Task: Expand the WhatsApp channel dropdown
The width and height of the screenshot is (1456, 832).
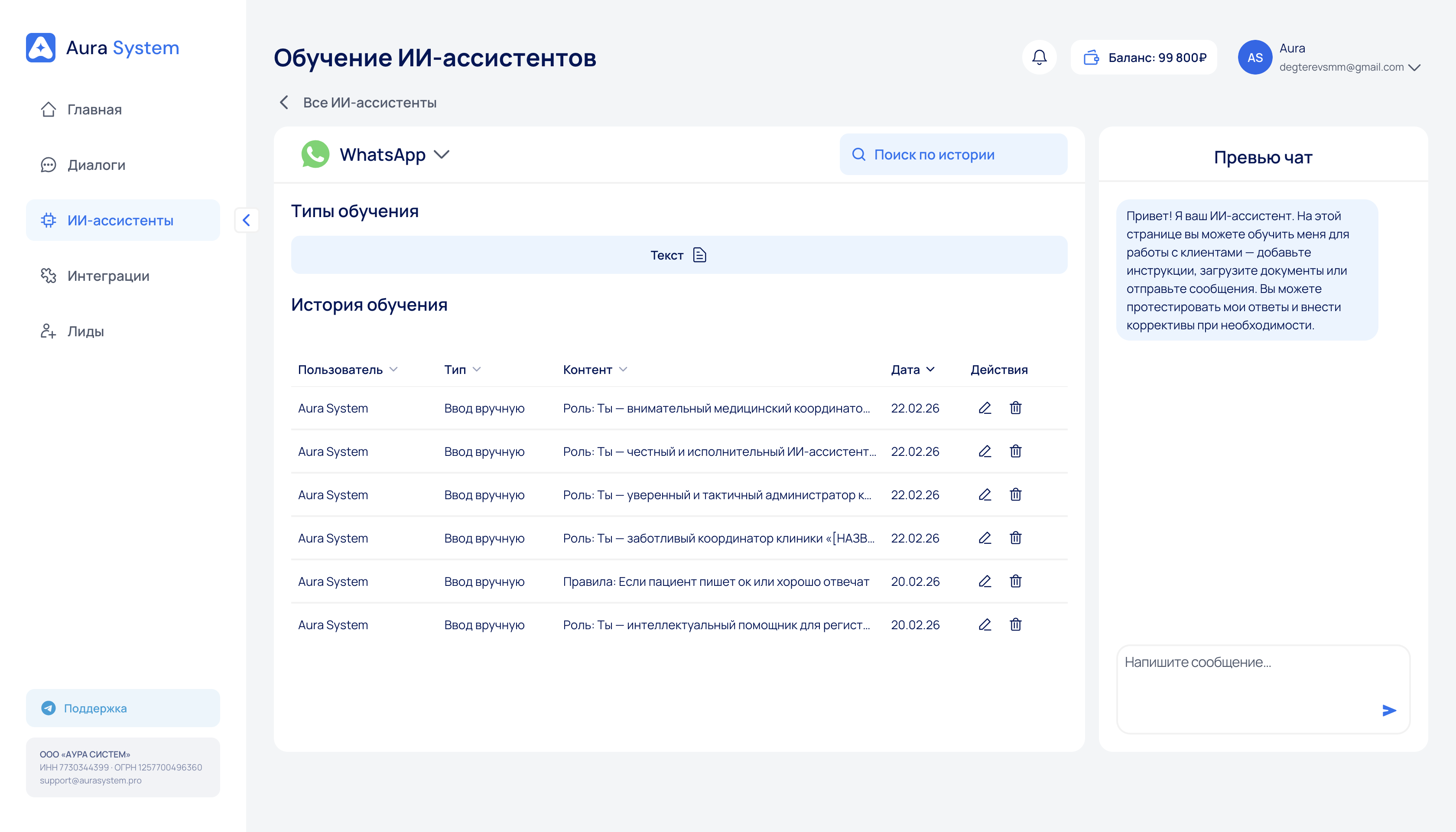Action: [x=441, y=154]
